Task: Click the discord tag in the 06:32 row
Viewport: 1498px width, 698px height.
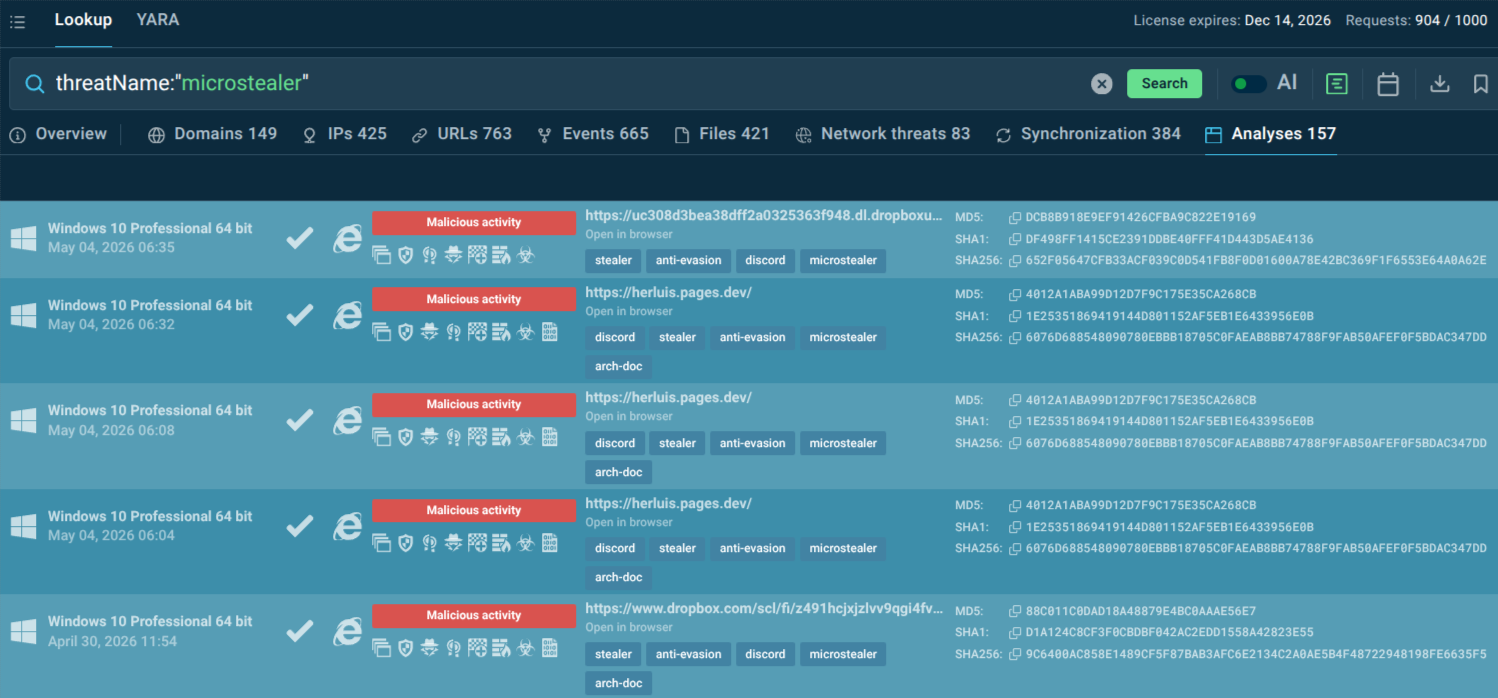Action: pyautogui.click(x=615, y=337)
